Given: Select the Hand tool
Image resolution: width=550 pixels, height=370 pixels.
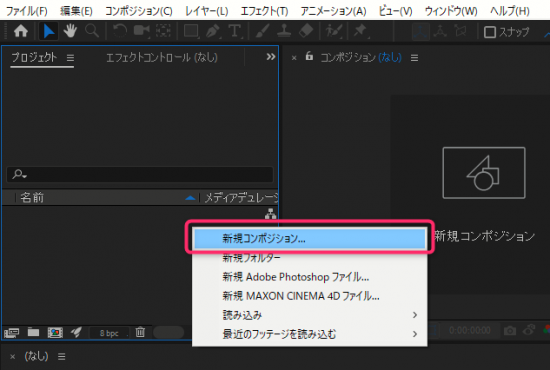Looking at the screenshot, I should [70, 31].
